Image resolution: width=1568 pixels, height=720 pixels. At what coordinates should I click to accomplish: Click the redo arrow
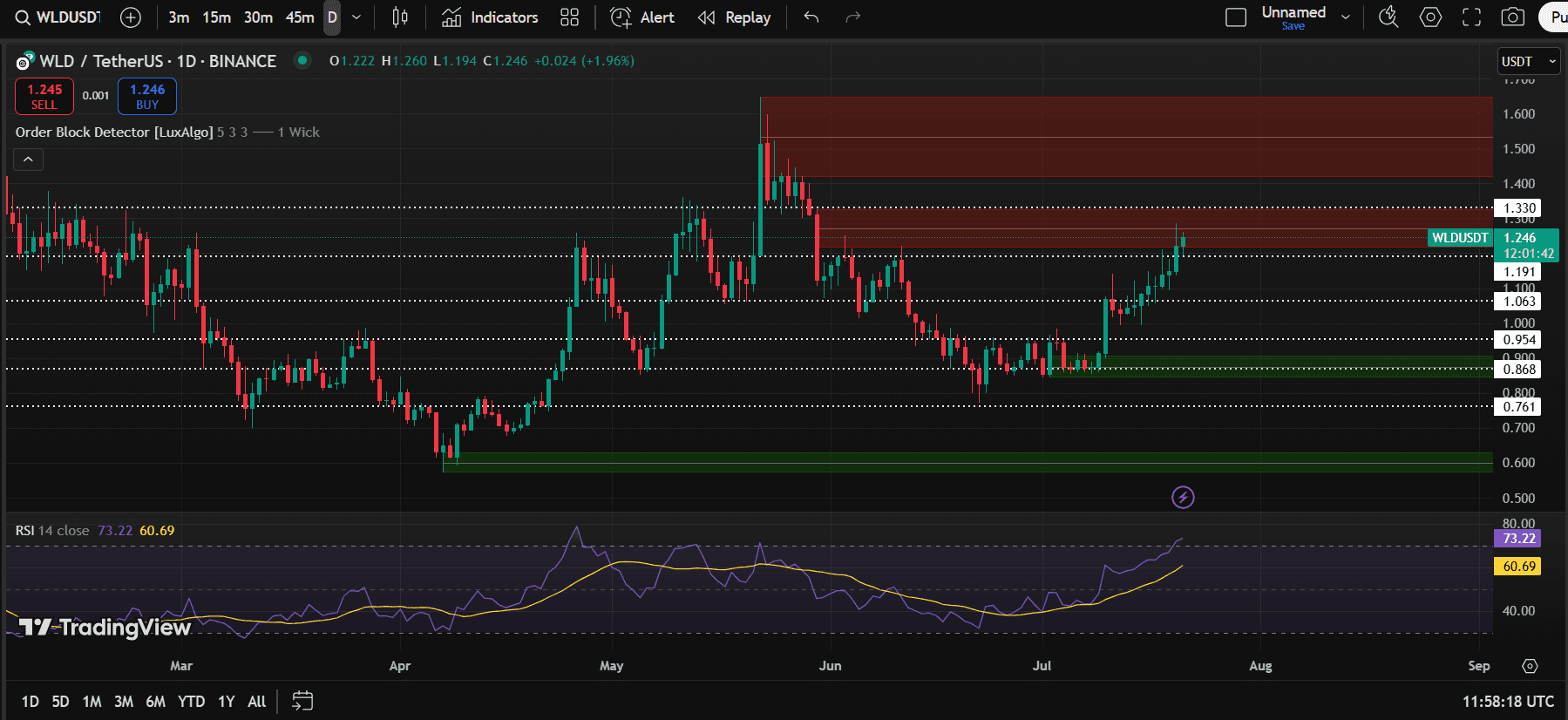tap(852, 17)
